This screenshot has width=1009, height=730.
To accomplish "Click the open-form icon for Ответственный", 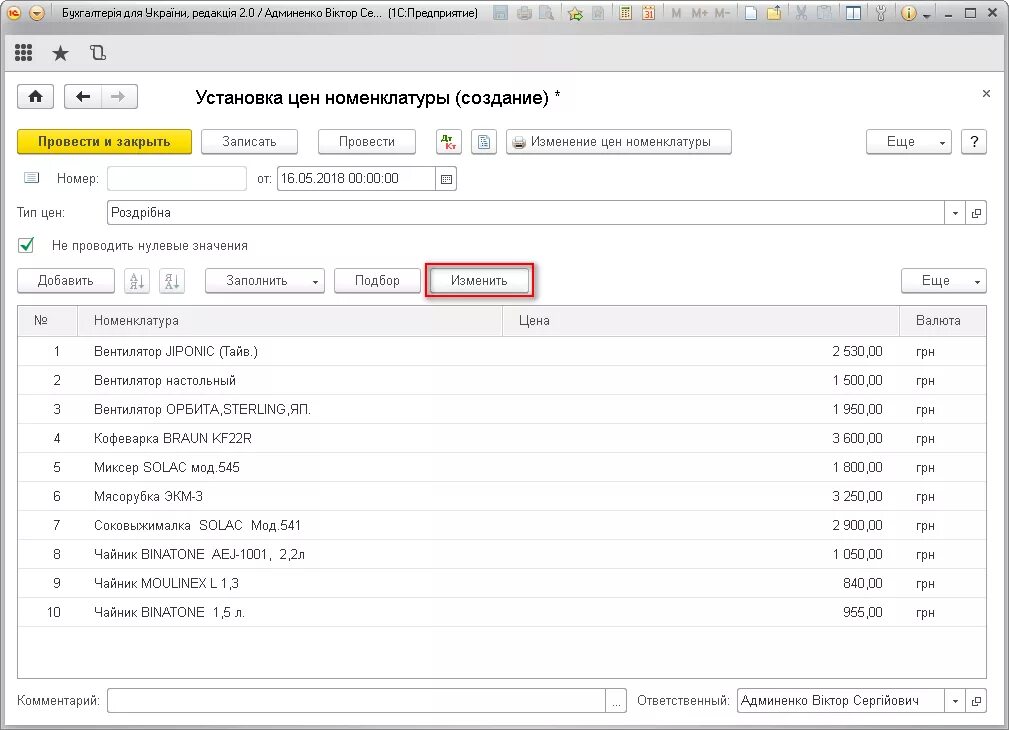I will click(976, 701).
